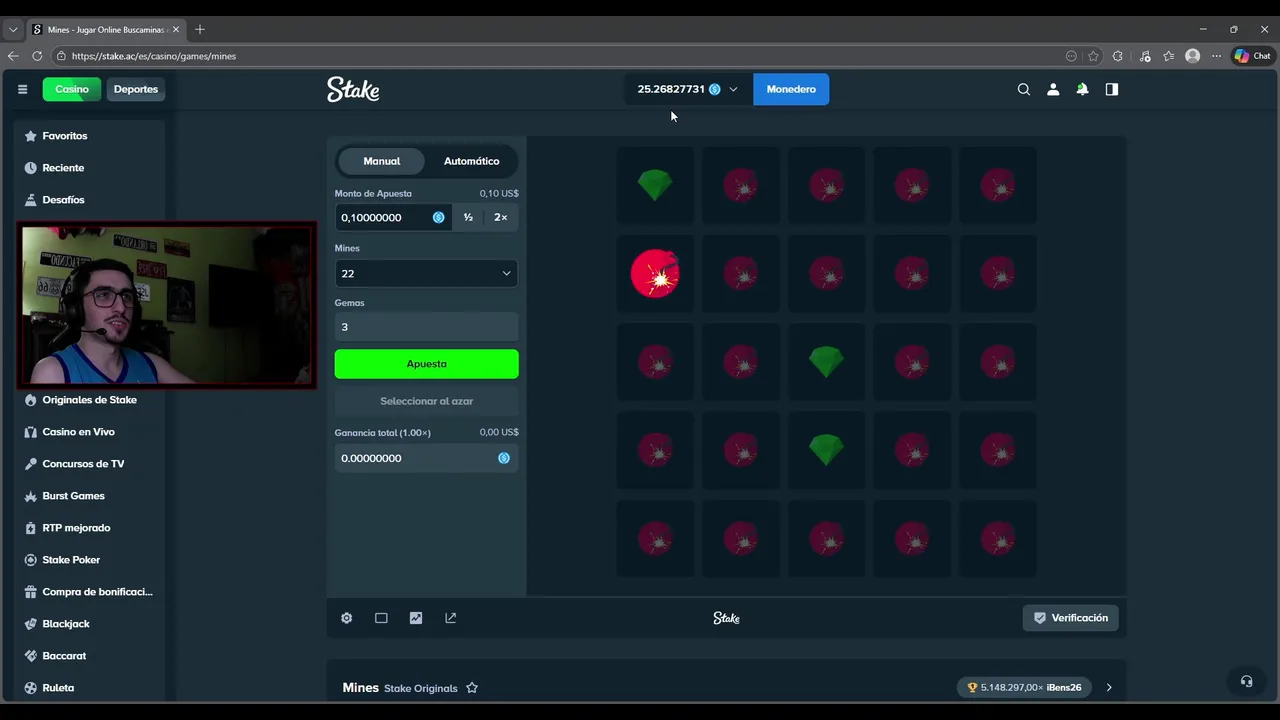Click the green gem in top-left tile
The image size is (1280, 720).
point(655,185)
